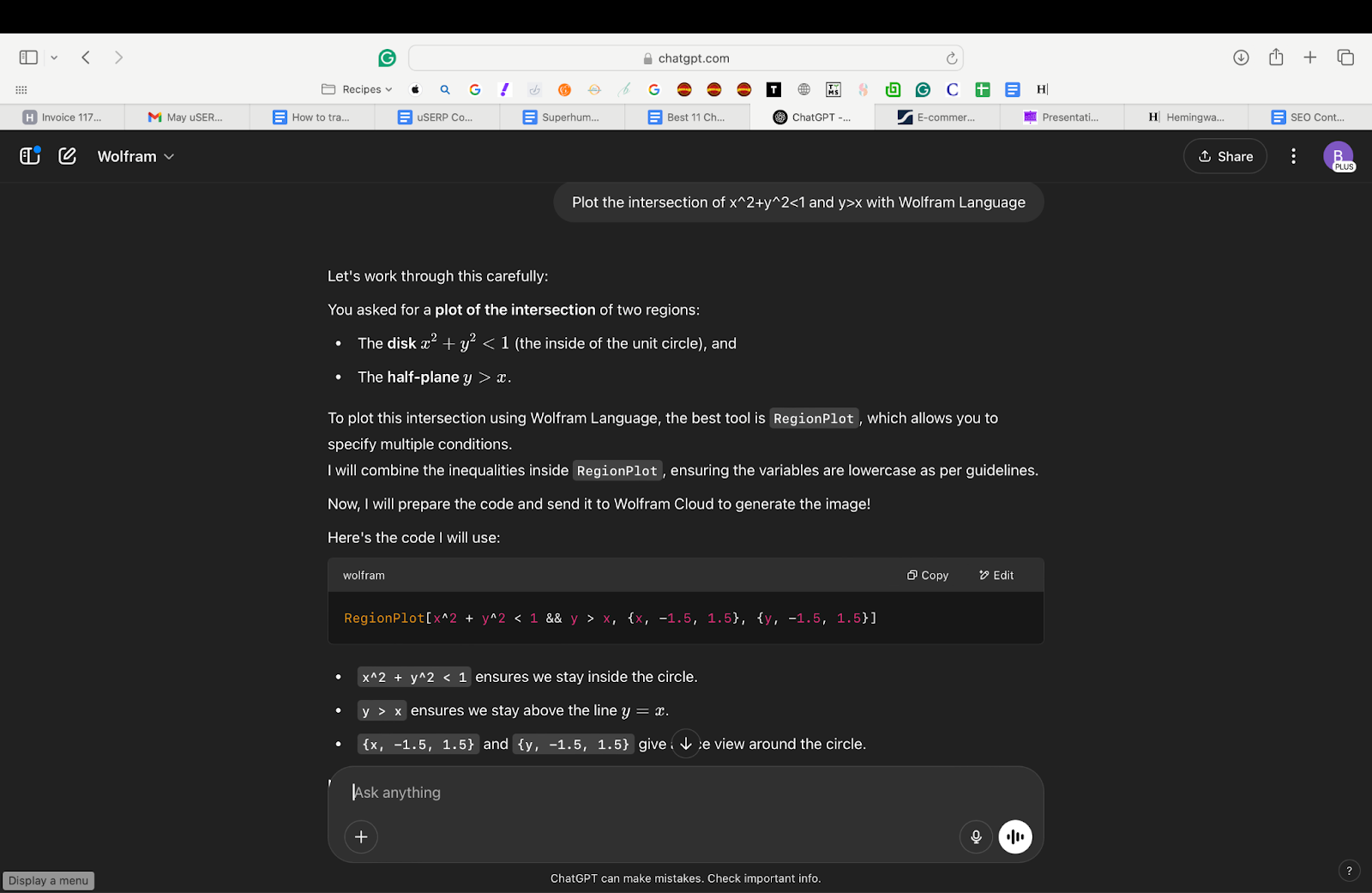Image resolution: width=1372 pixels, height=893 pixels.
Task: Expand the Recipes bookmarks folder
Action: pyautogui.click(x=357, y=89)
